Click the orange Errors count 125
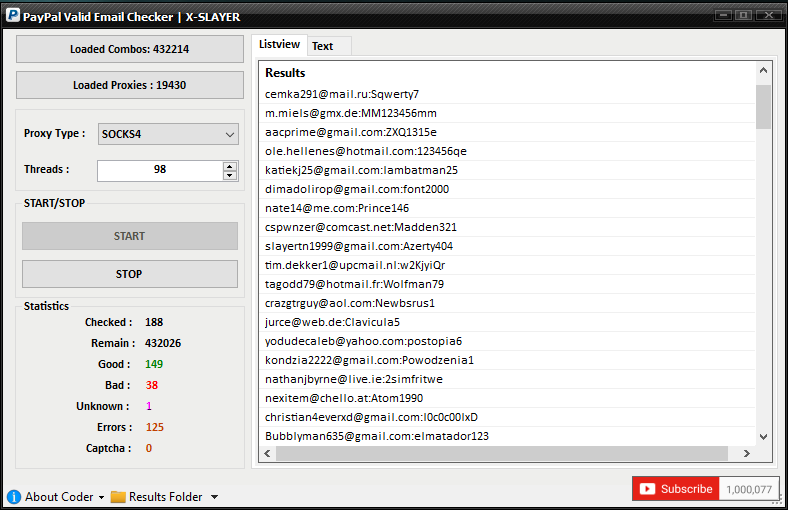 point(155,427)
